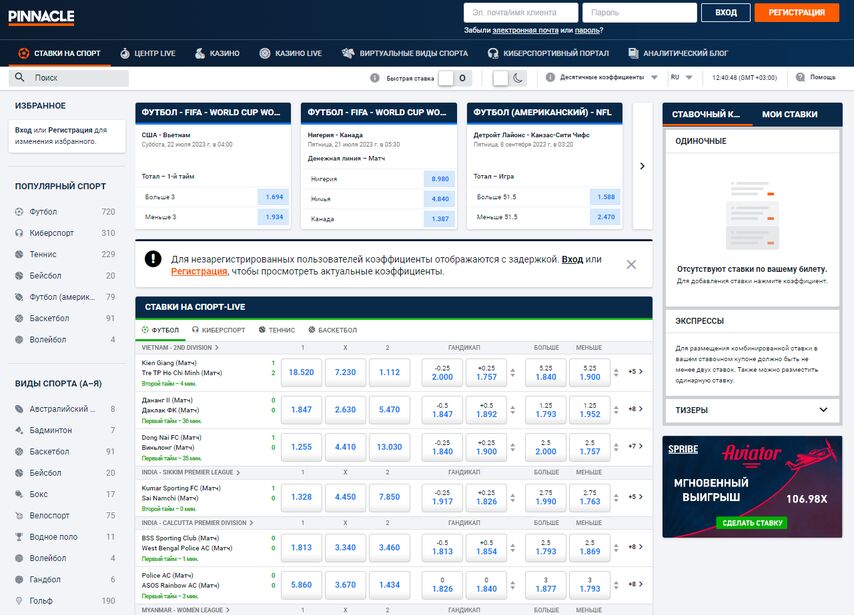This screenshot has height=615, width=854.
Task: Click the Australian football icon
Action: coord(19,409)
